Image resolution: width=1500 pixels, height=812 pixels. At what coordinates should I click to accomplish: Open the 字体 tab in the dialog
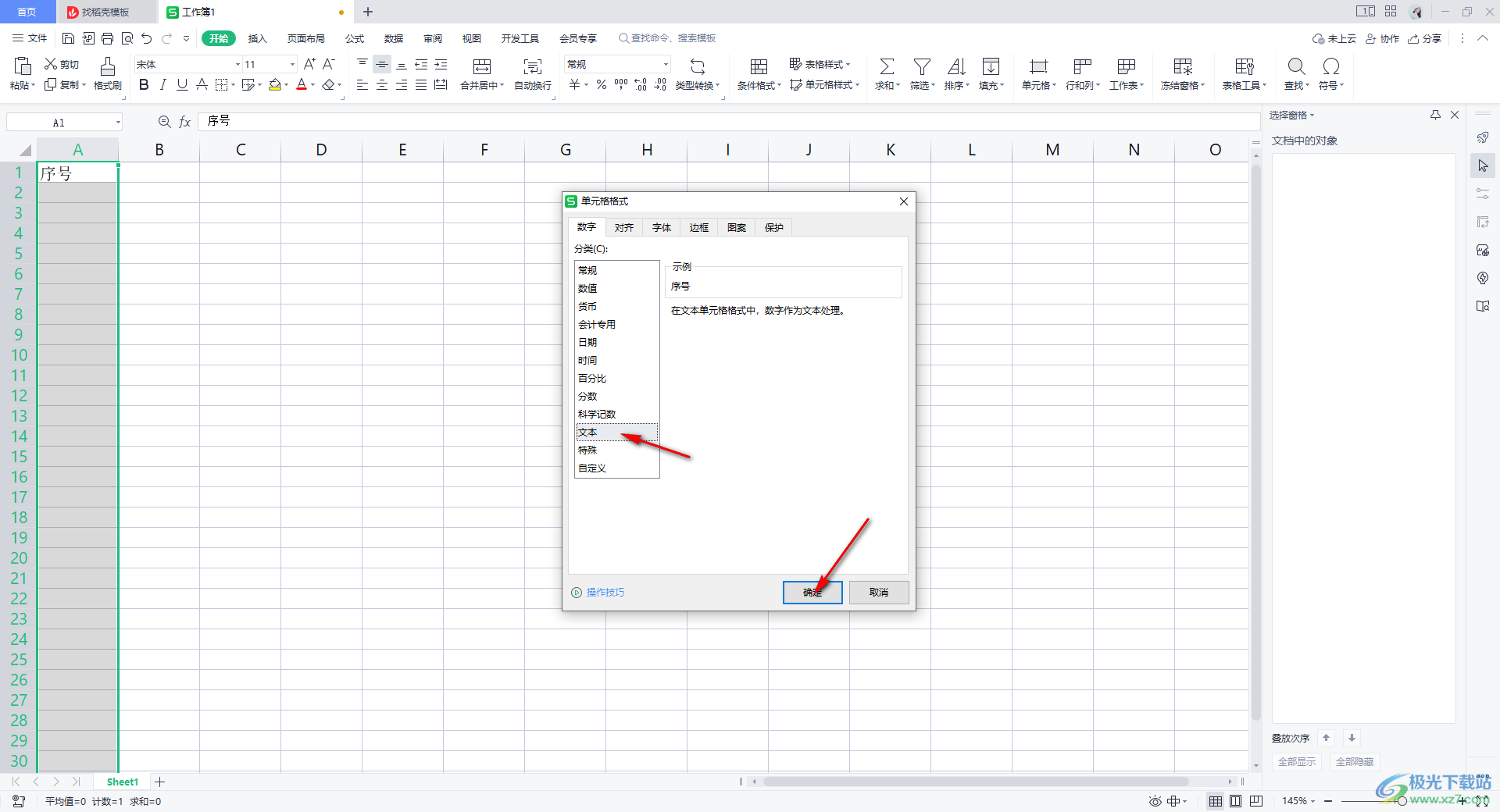(661, 227)
